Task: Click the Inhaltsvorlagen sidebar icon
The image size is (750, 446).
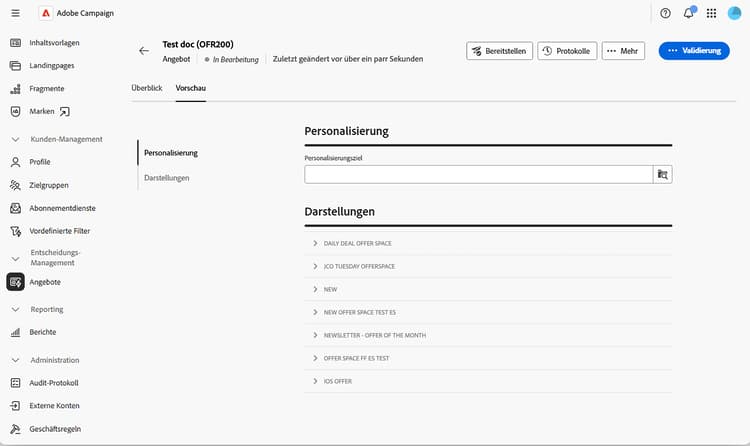Action: (15, 43)
